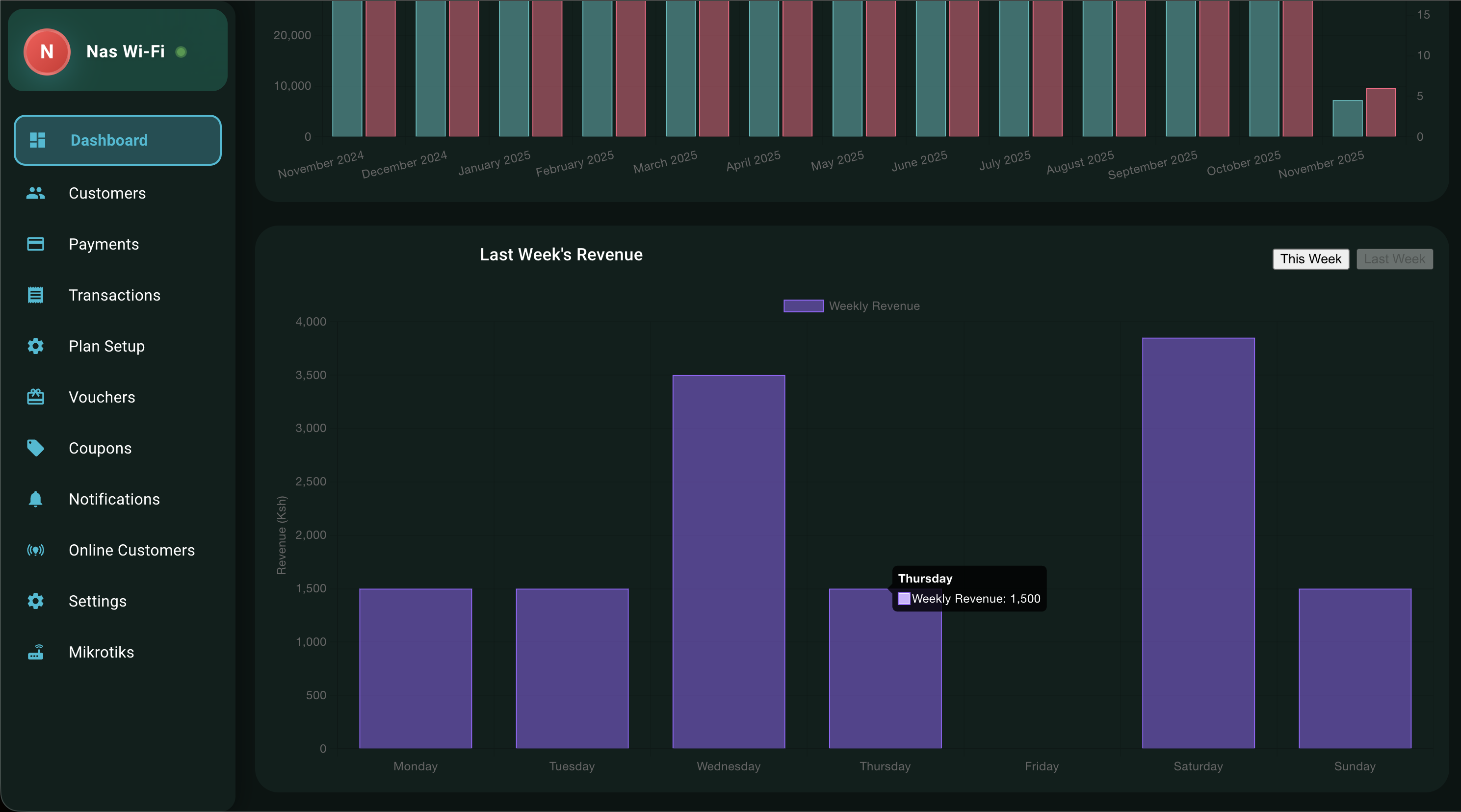Click the Vouchers gift icon
This screenshot has height=812, width=1461.
coord(35,397)
